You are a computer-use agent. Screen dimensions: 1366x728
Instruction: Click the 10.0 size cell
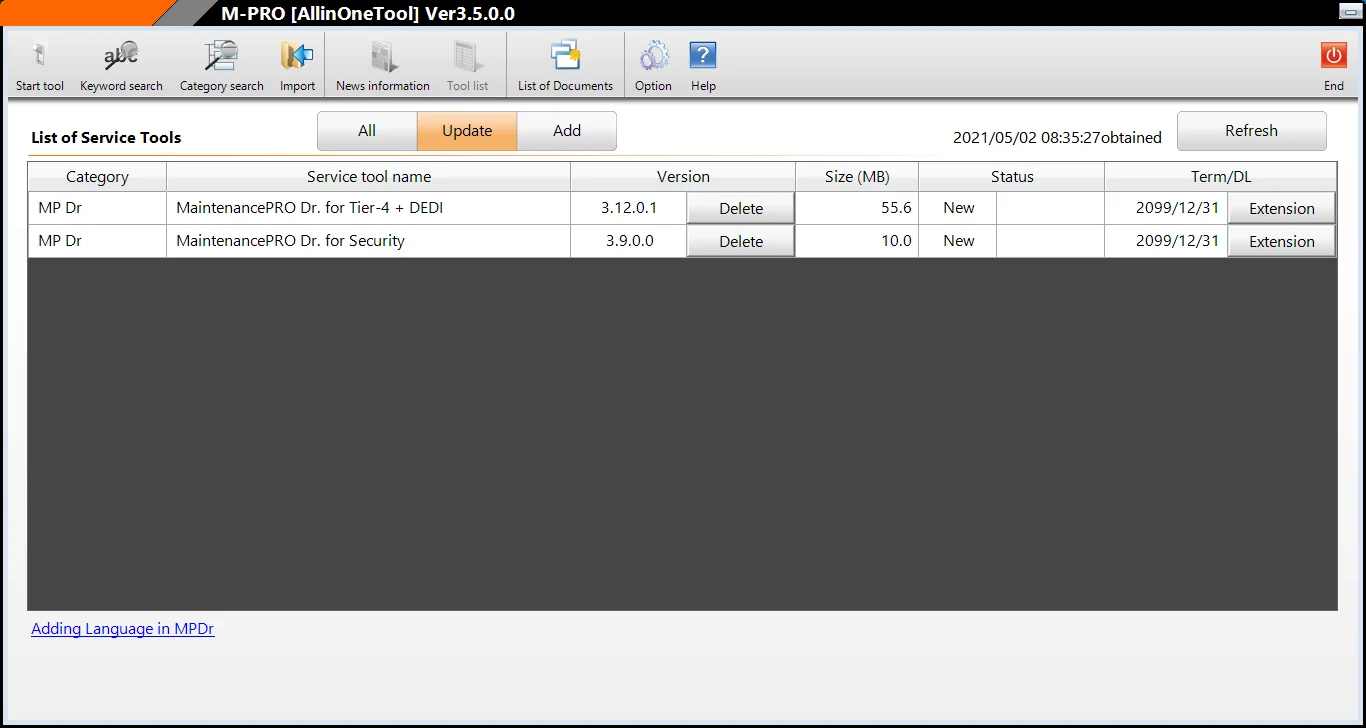click(x=857, y=241)
